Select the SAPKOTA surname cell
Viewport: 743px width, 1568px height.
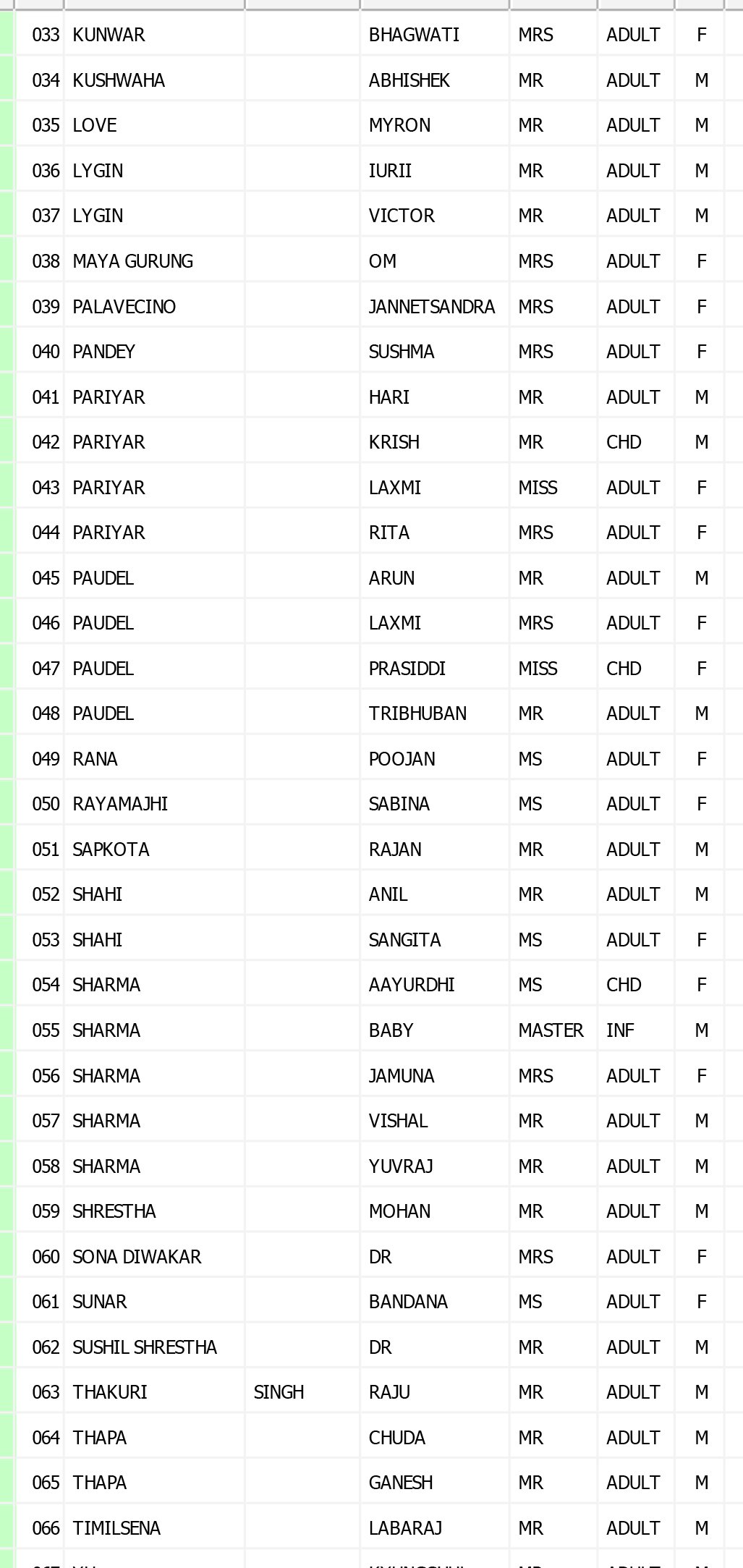point(111,849)
